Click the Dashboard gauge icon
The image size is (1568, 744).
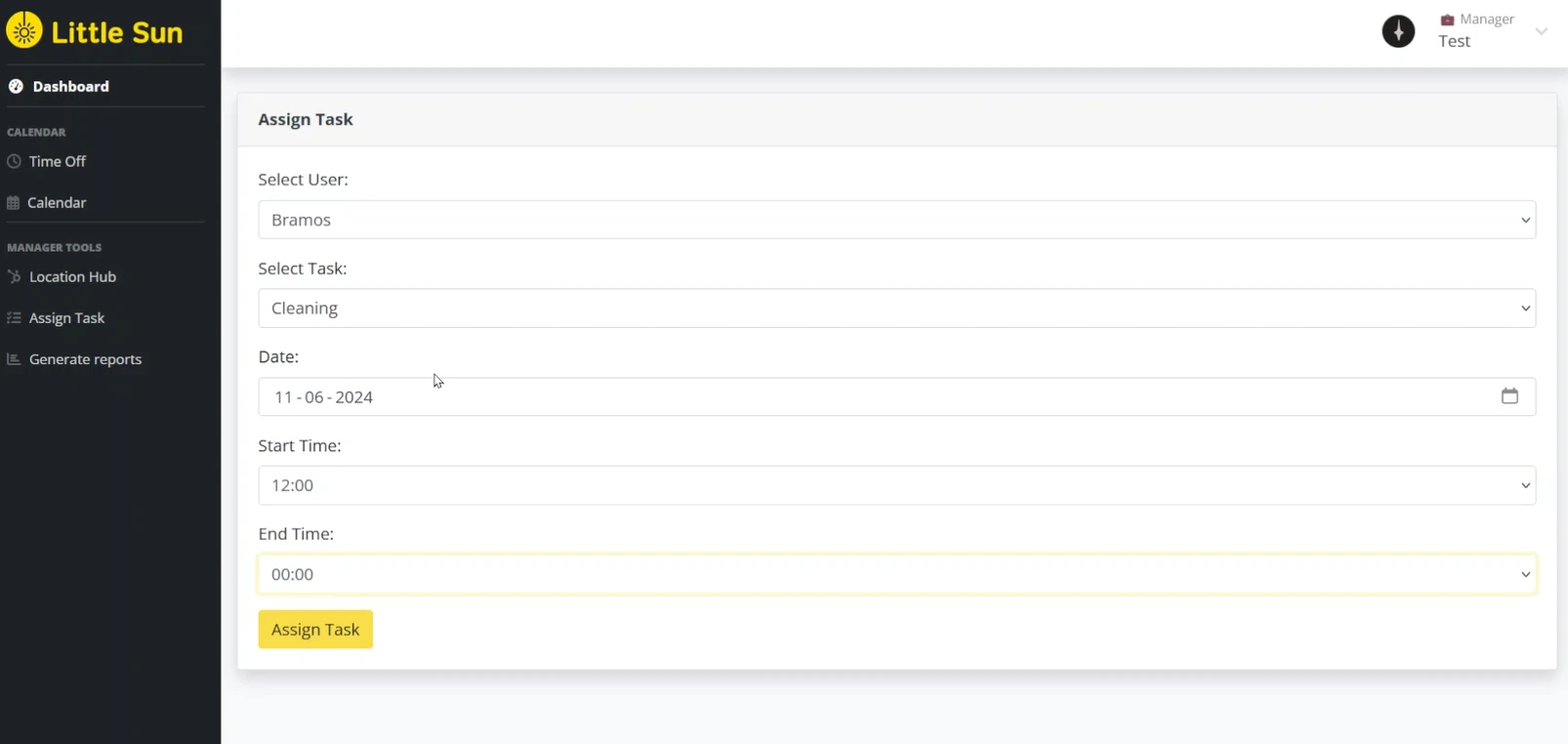16,87
